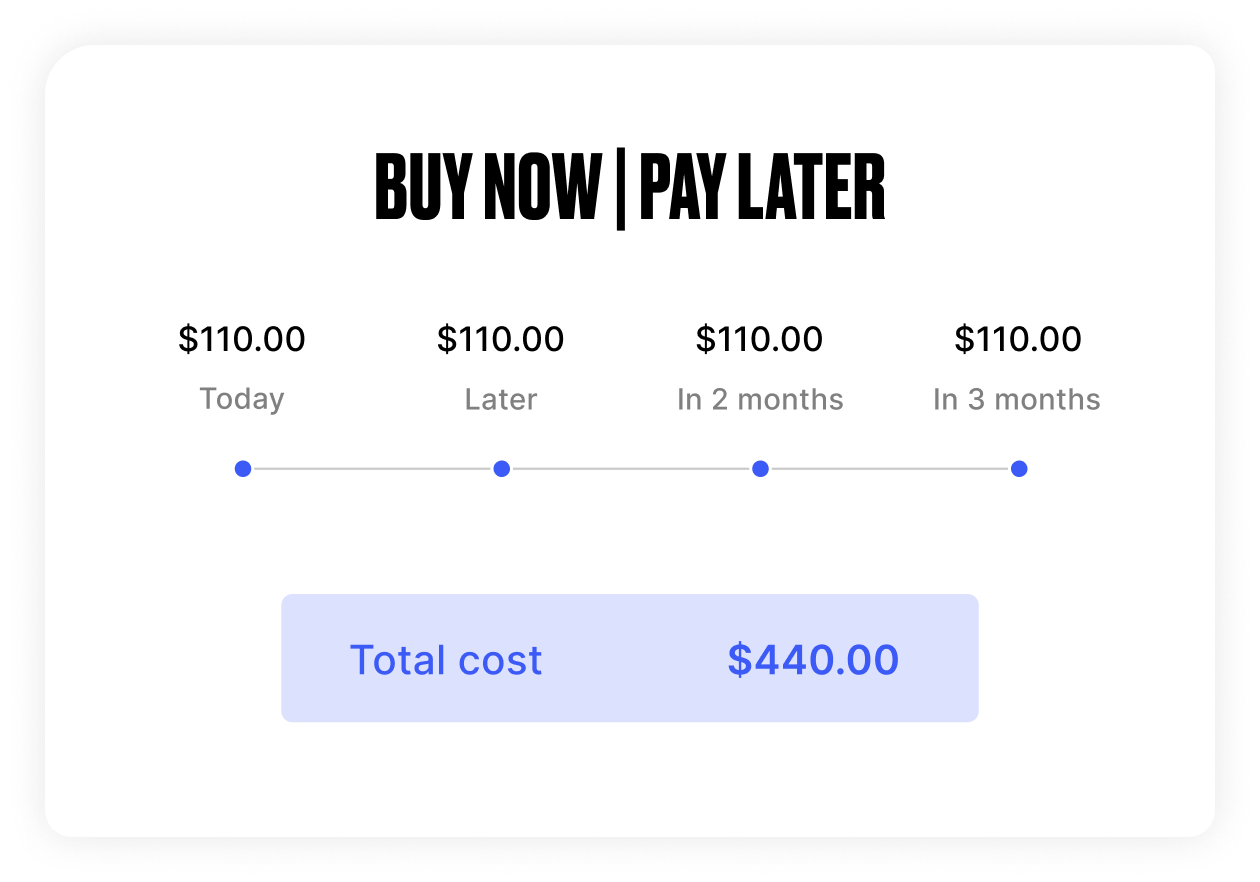Click the Total cost label
Screen dimensions: 1260x882
coord(446,660)
